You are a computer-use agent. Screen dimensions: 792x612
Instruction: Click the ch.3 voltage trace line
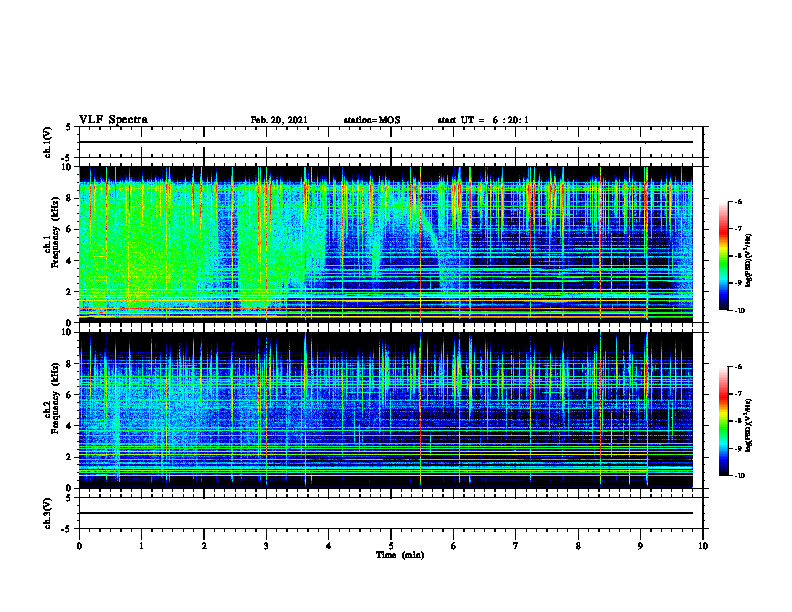[x=386, y=513]
